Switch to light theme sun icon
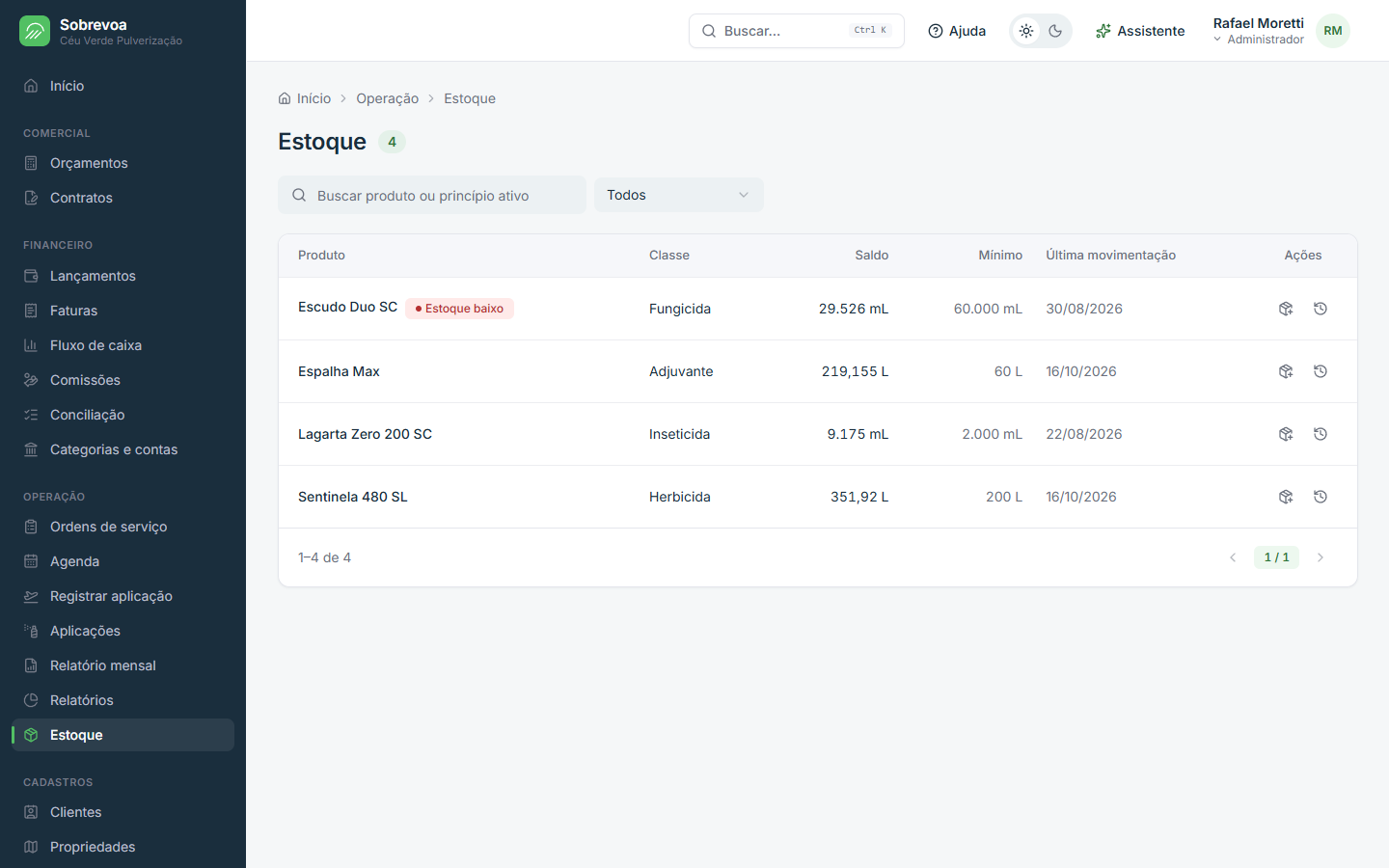Image resolution: width=1389 pixels, height=868 pixels. click(x=1026, y=31)
